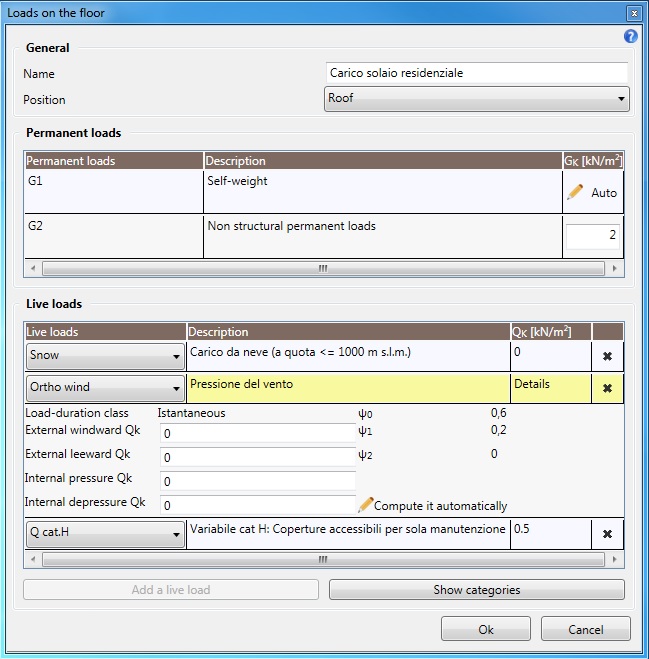
Task: Click left arrow of Permanent loads scrollbar
Action: (33, 268)
